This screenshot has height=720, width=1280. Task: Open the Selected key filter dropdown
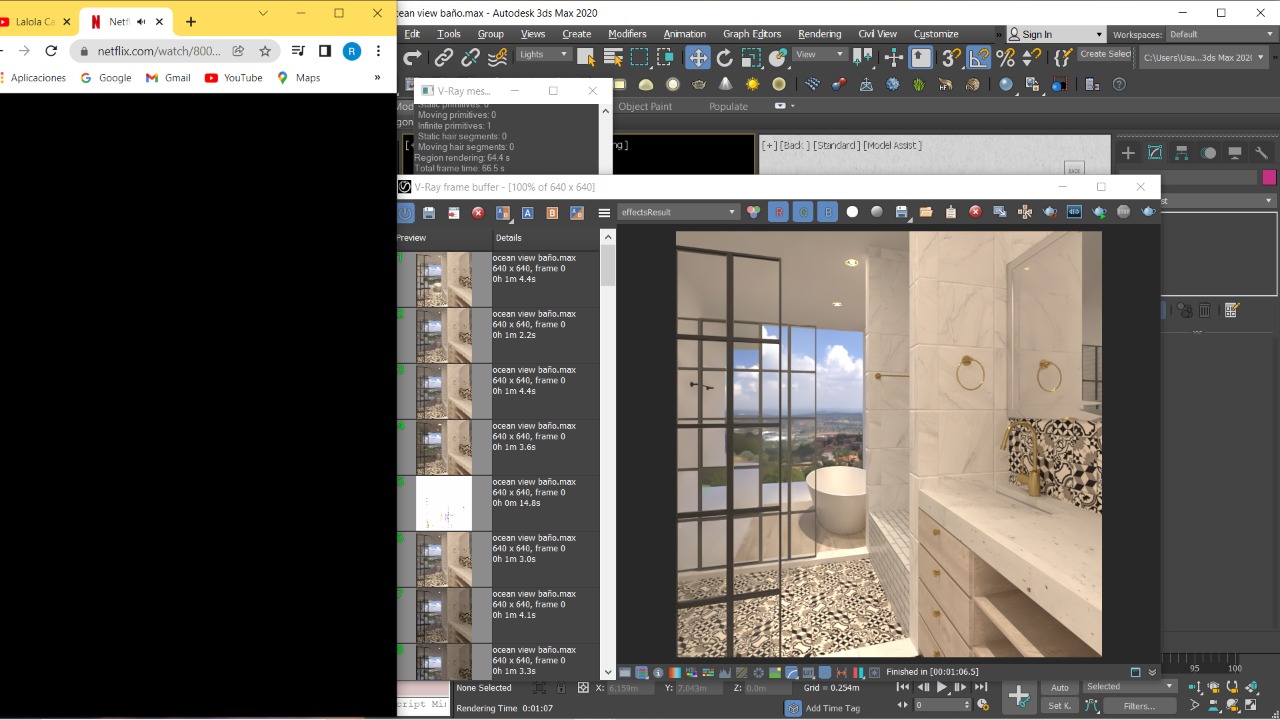pyautogui.click(x=1130, y=687)
